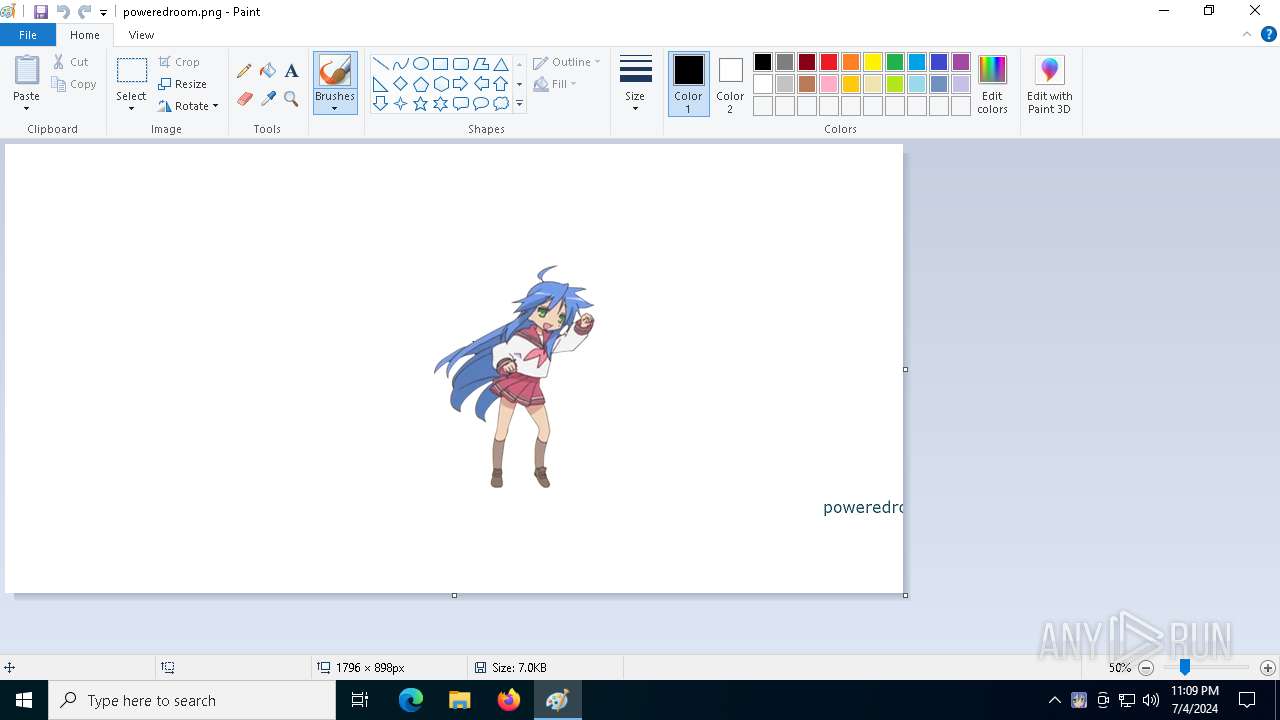Choose the Oval shape

pos(420,64)
